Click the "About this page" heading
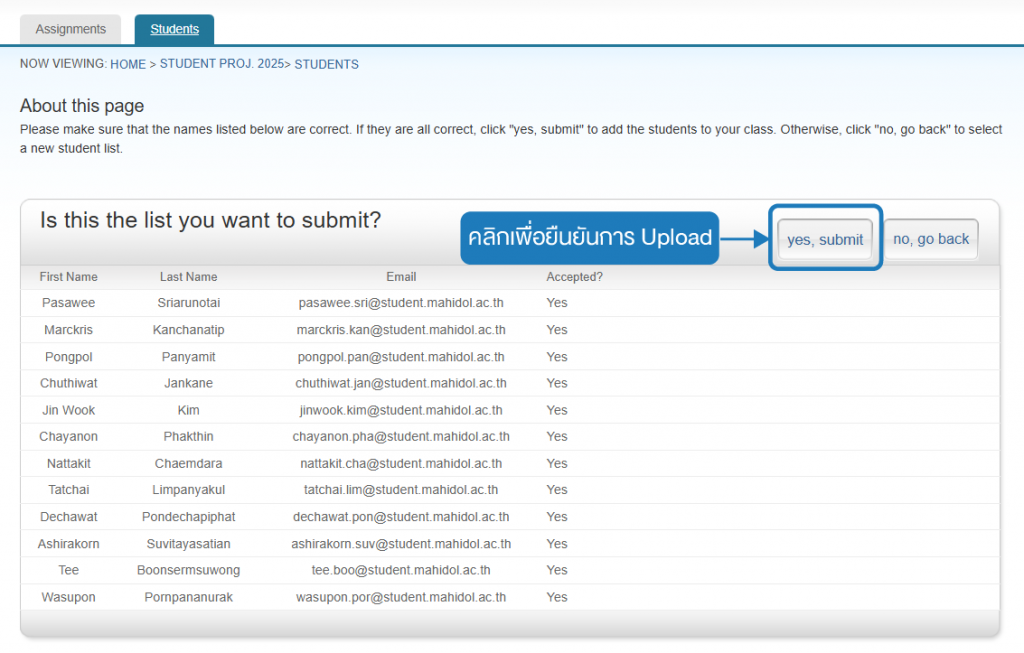1024x653 pixels. click(x=82, y=106)
